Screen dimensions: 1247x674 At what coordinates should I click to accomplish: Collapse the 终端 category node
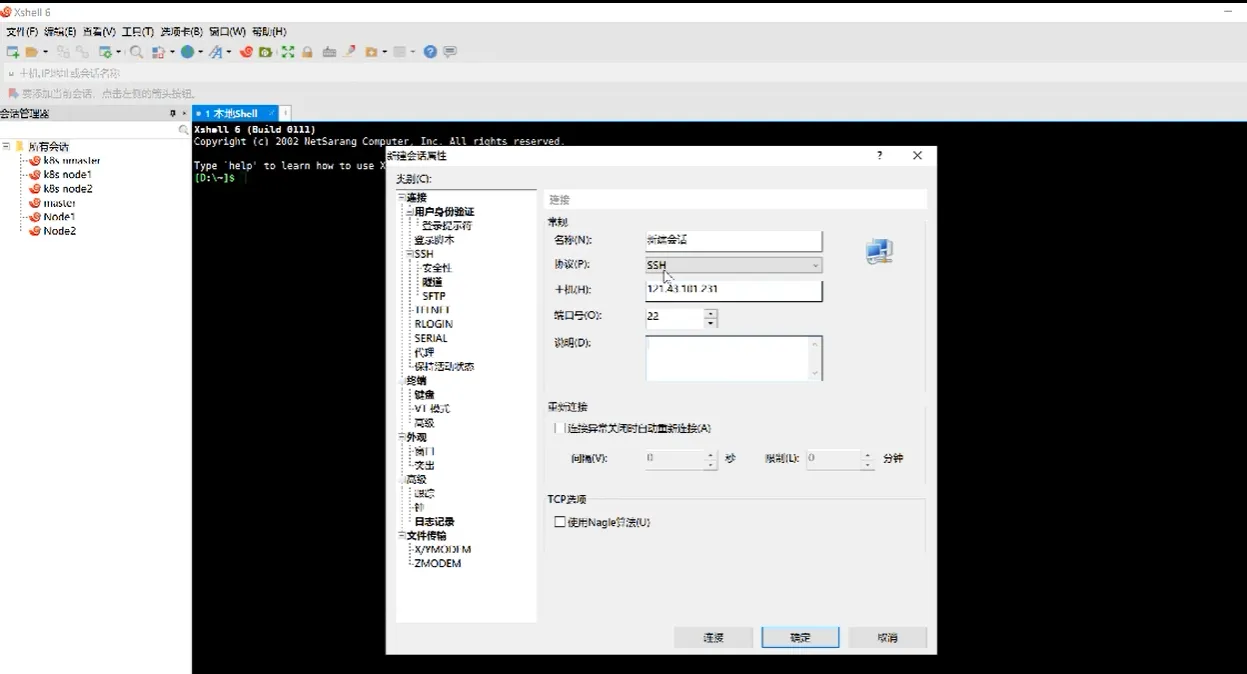pyautogui.click(x=401, y=381)
